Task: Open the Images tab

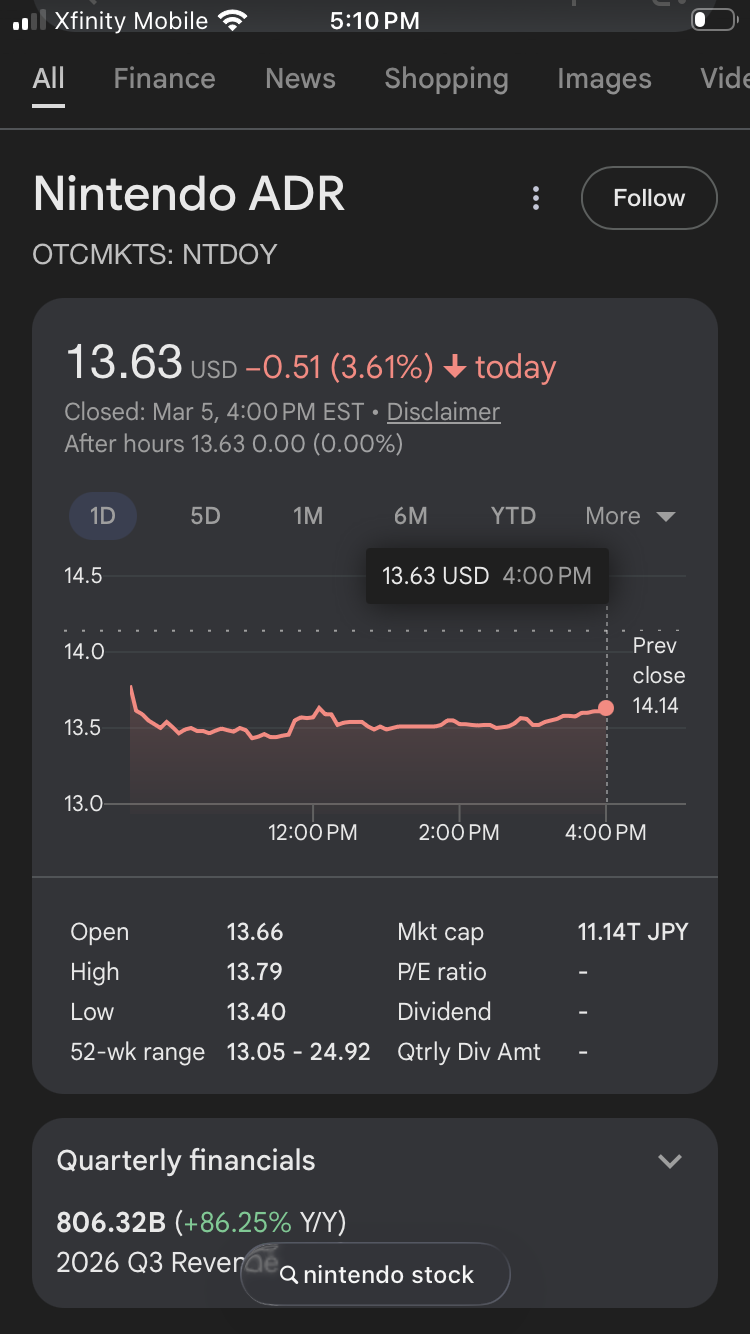Action: click(x=604, y=79)
